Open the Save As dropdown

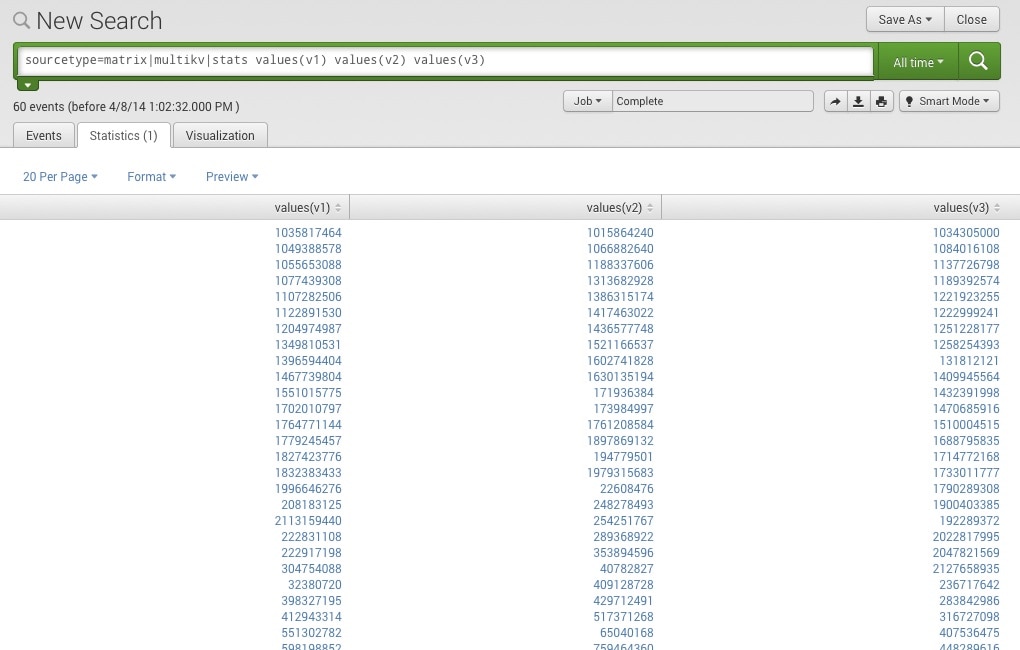904,19
